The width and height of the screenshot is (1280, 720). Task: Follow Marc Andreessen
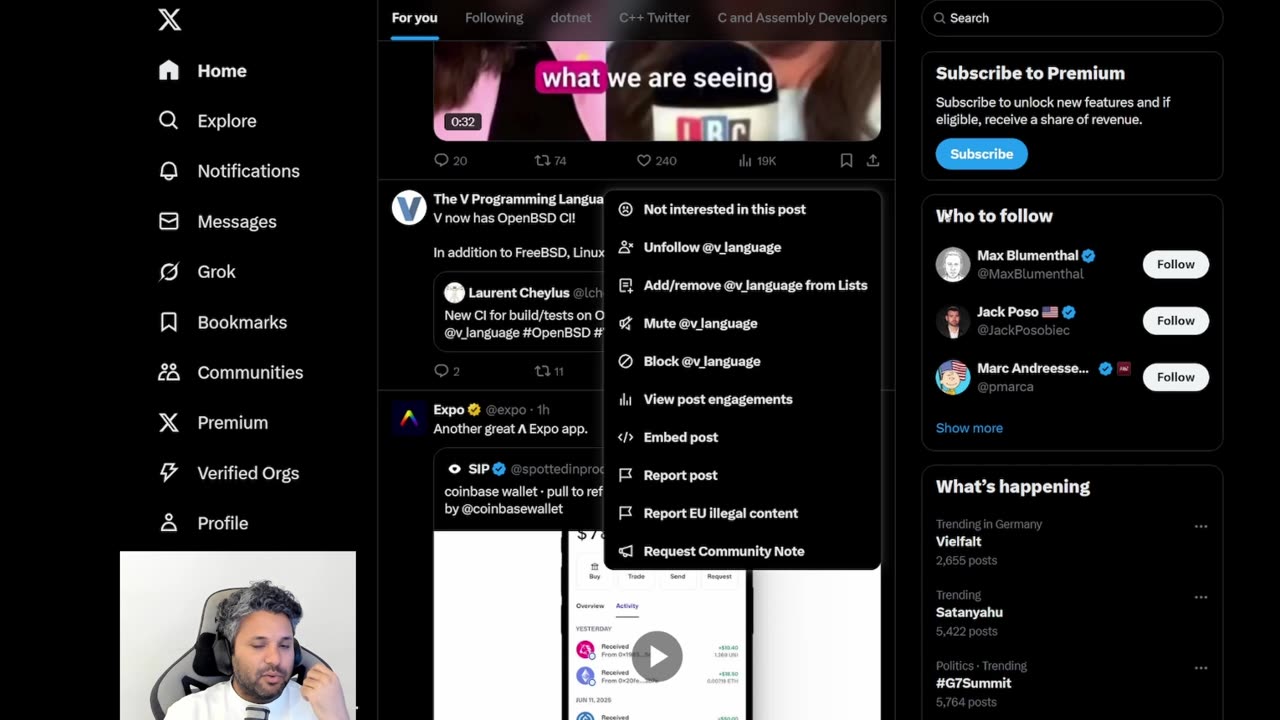click(x=1175, y=377)
